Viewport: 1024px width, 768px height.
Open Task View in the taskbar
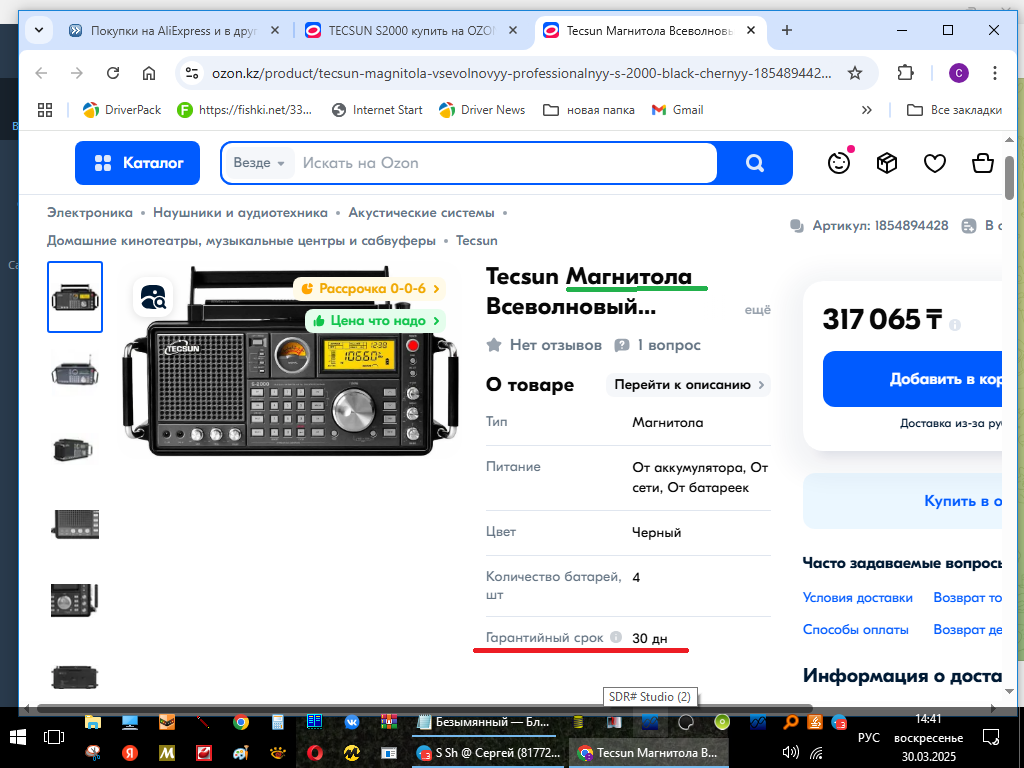[54, 737]
